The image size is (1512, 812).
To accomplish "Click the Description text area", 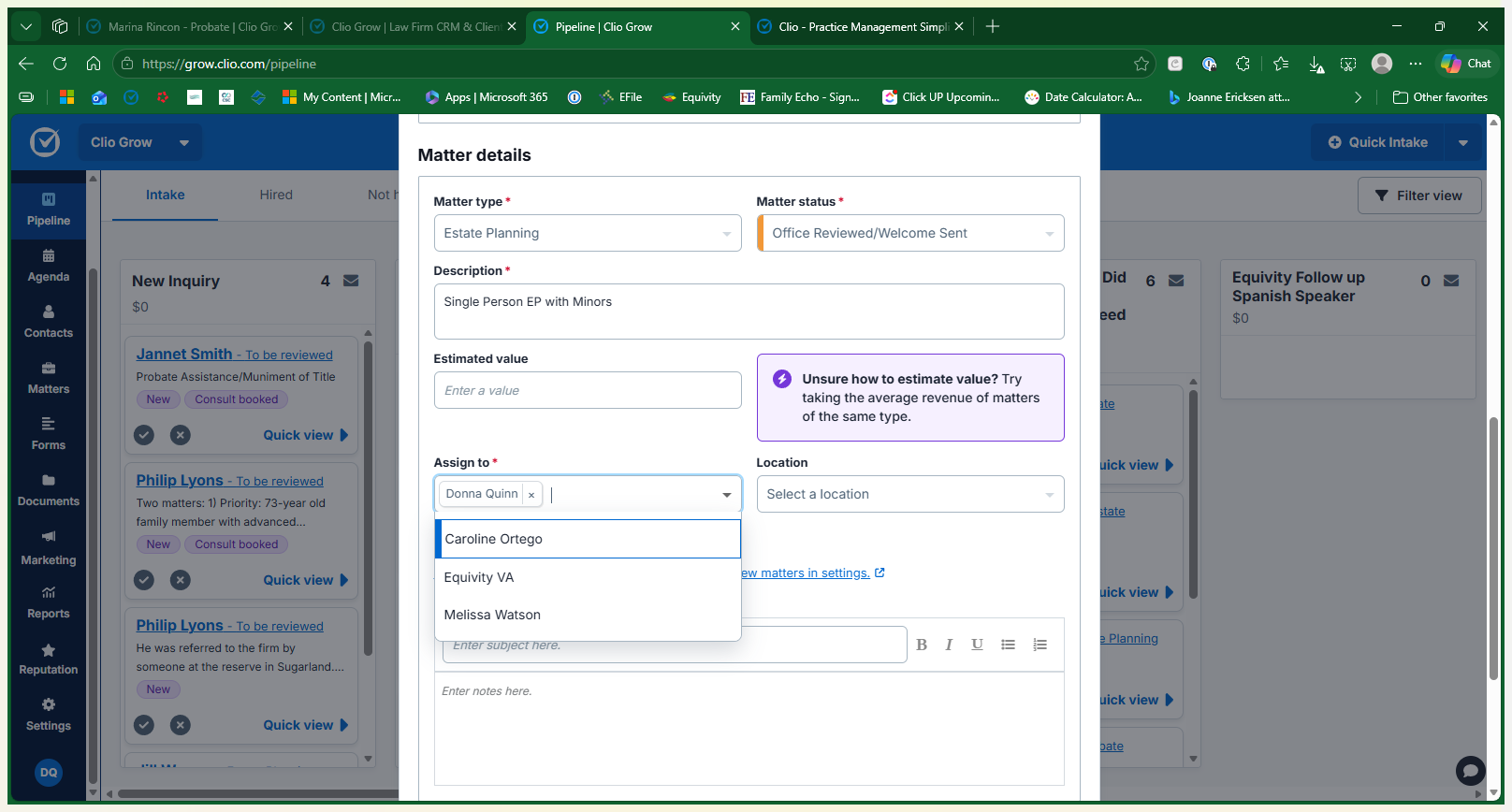I will (749, 312).
